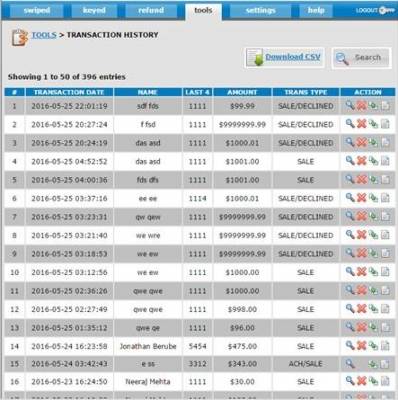
Task: Go to the refund tab
Action: coord(151,10)
